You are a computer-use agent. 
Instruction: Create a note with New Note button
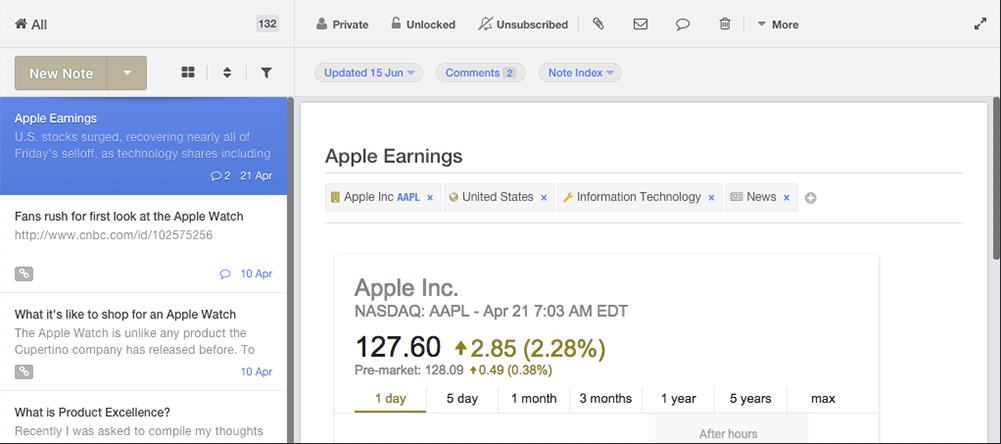click(x=61, y=73)
